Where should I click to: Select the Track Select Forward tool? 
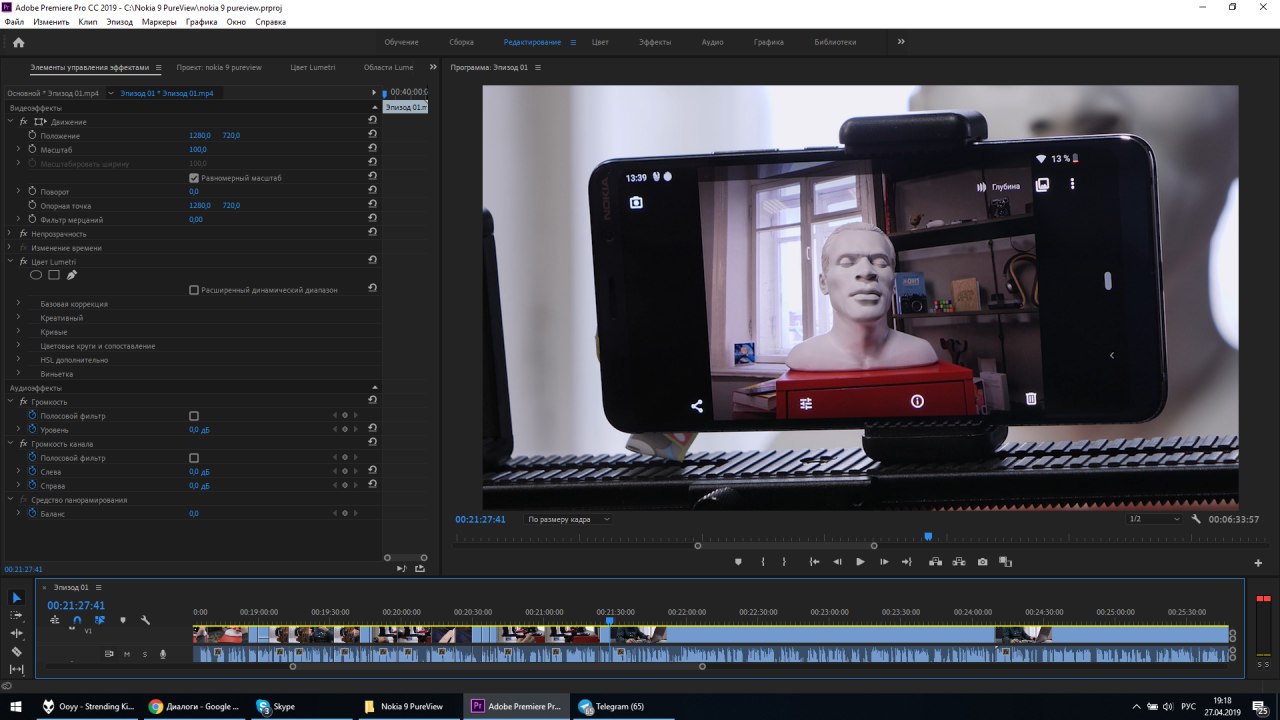[16, 616]
